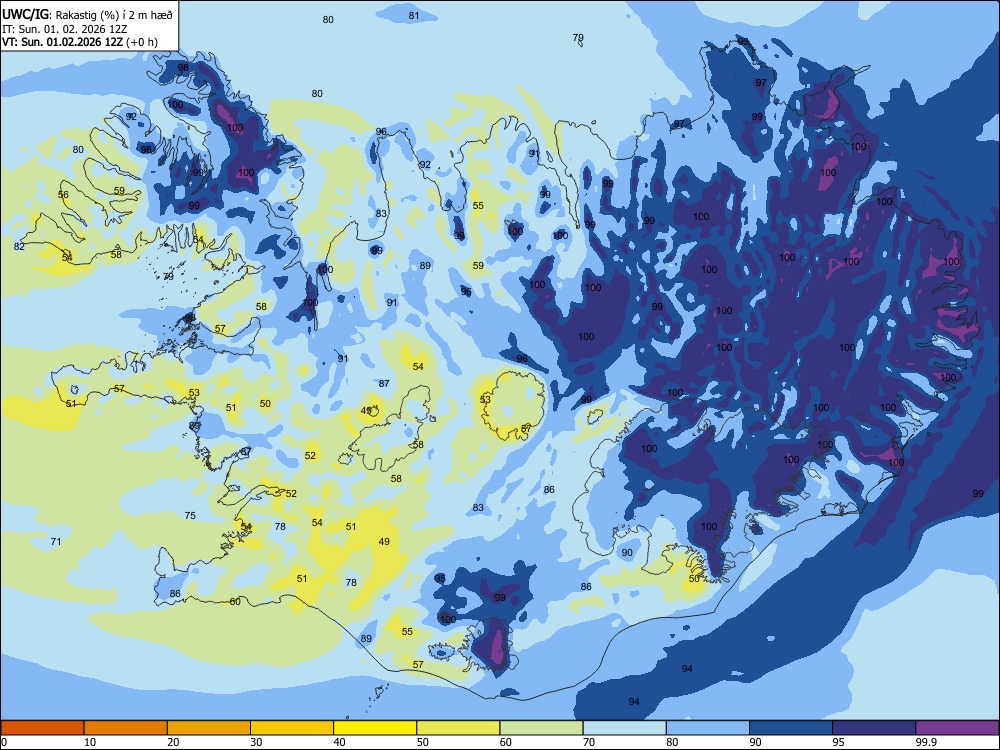Click the map value '82' on the west coast
1000x750 pixels.
(19, 246)
